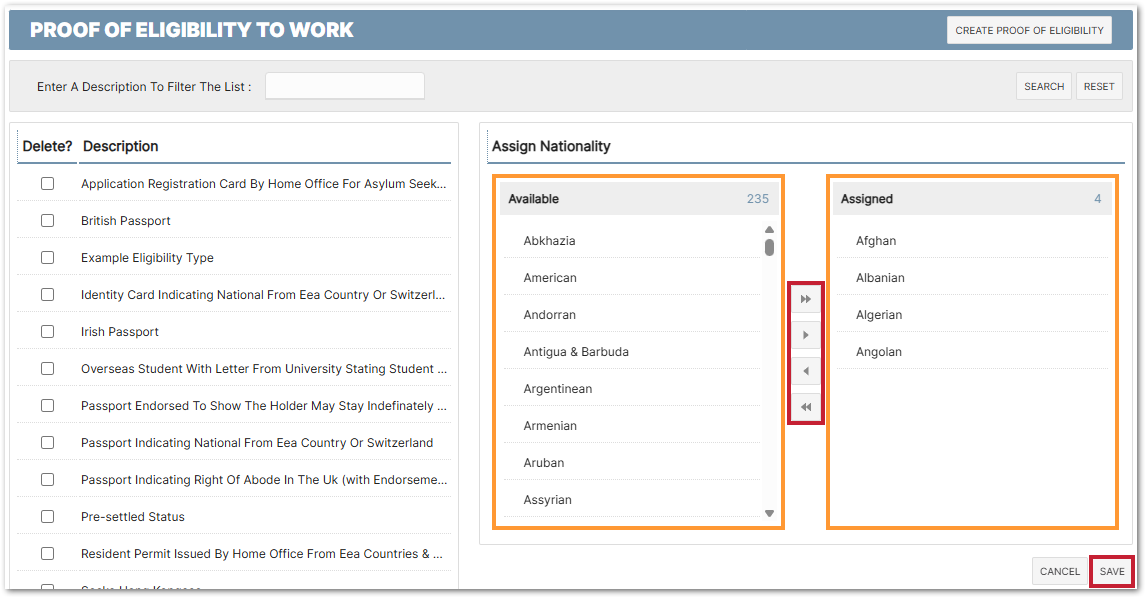The height and width of the screenshot is (600, 1146).
Task: Save the nationality assignment
Action: 1112,572
